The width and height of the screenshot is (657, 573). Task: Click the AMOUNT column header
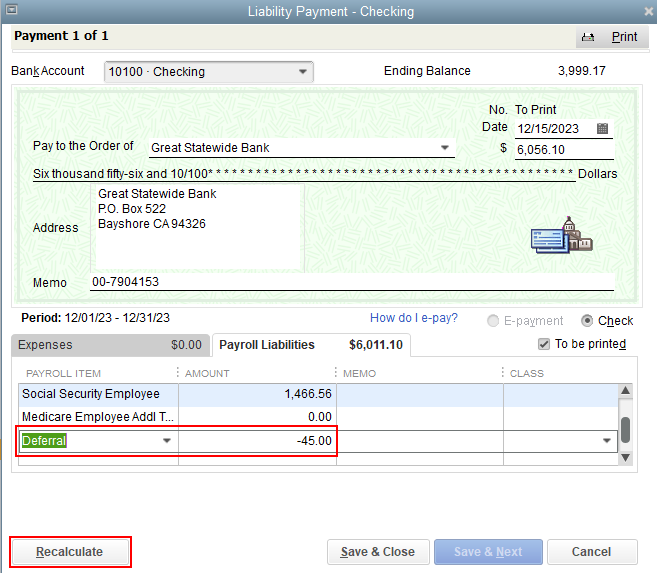click(x=207, y=373)
